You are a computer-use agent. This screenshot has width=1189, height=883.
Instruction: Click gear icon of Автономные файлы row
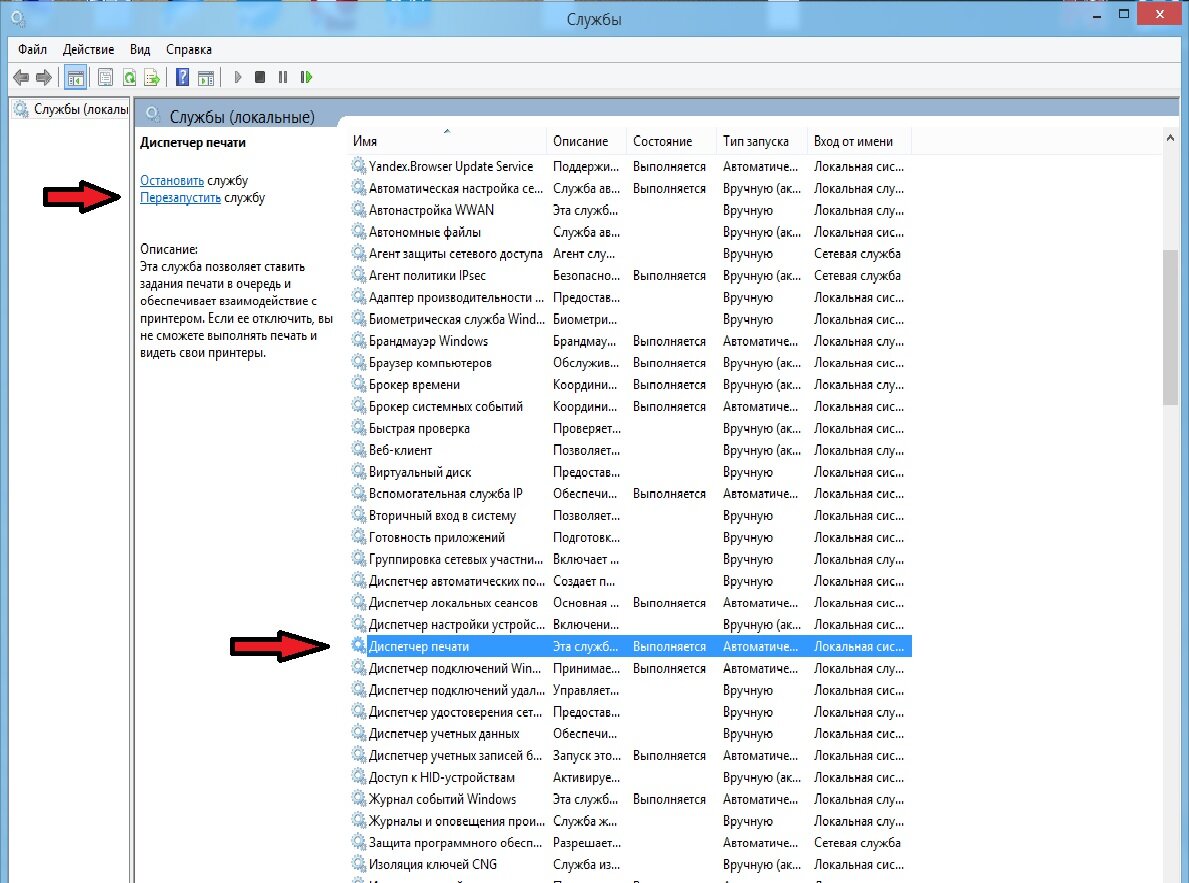point(359,231)
